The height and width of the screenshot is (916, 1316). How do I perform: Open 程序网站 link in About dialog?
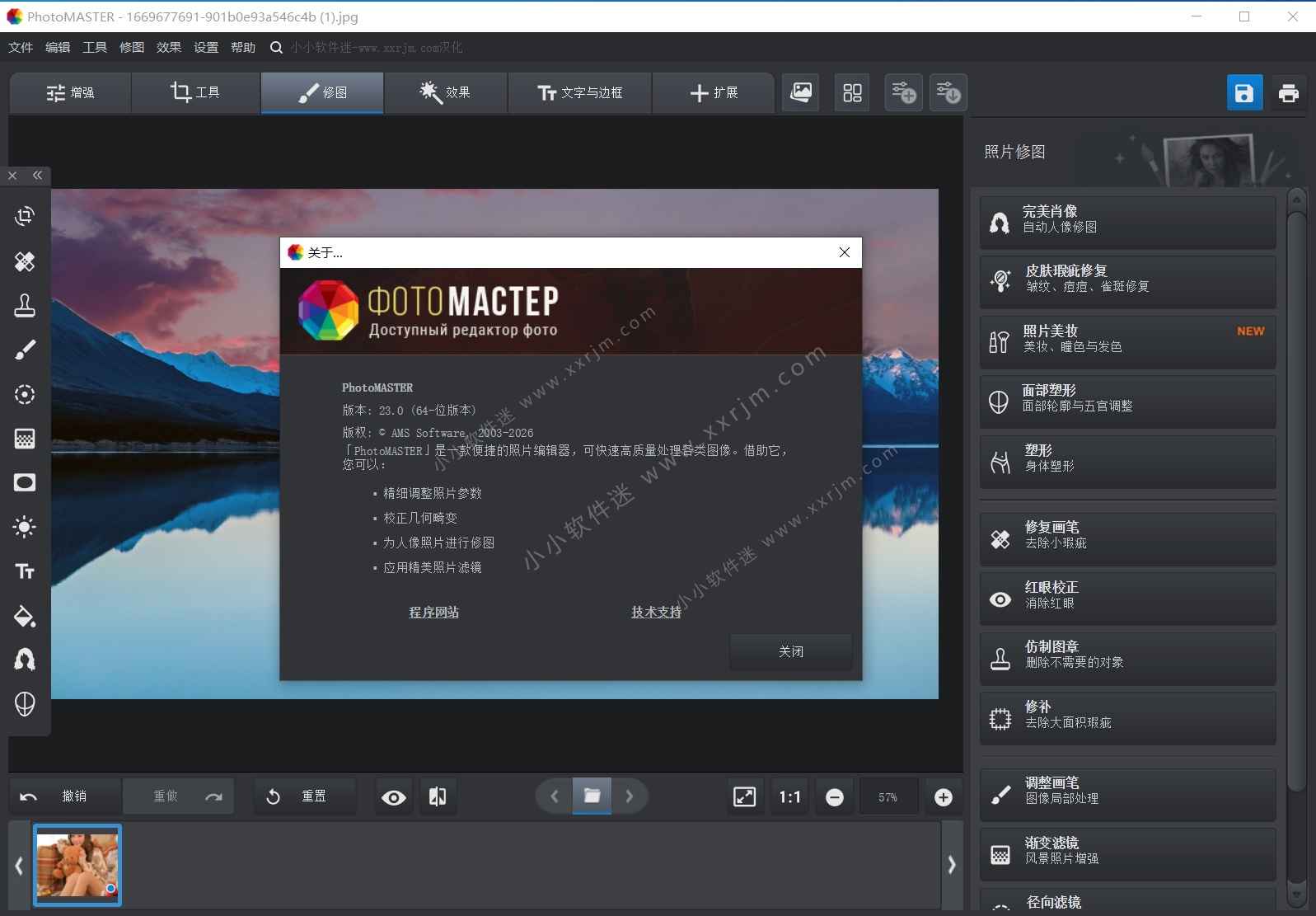[x=434, y=613]
